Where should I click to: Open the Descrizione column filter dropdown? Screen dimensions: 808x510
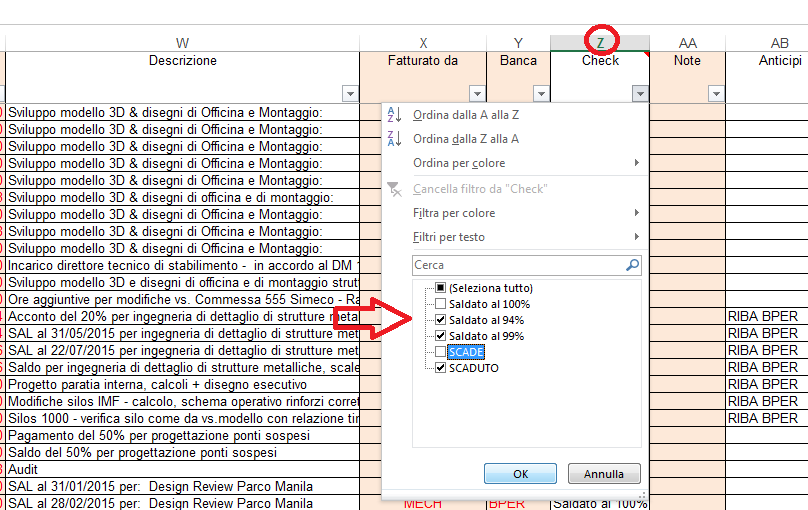(349, 94)
